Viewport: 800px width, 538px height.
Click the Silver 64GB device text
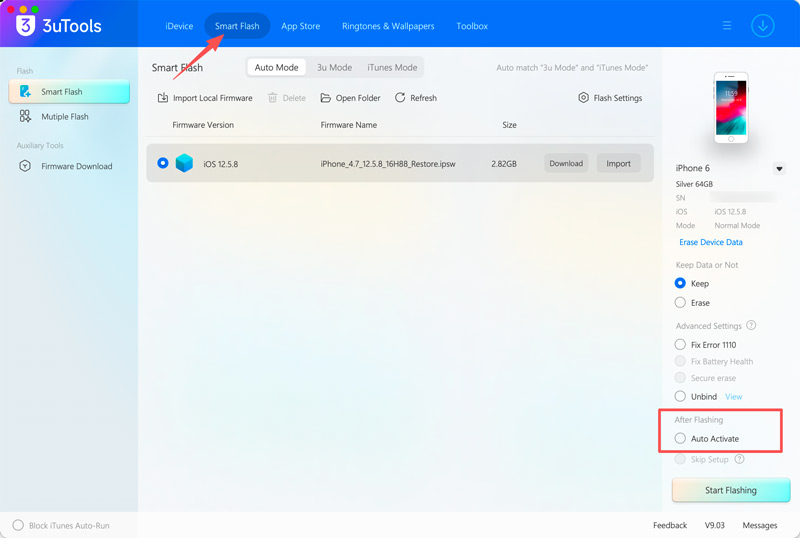pyautogui.click(x=694, y=184)
